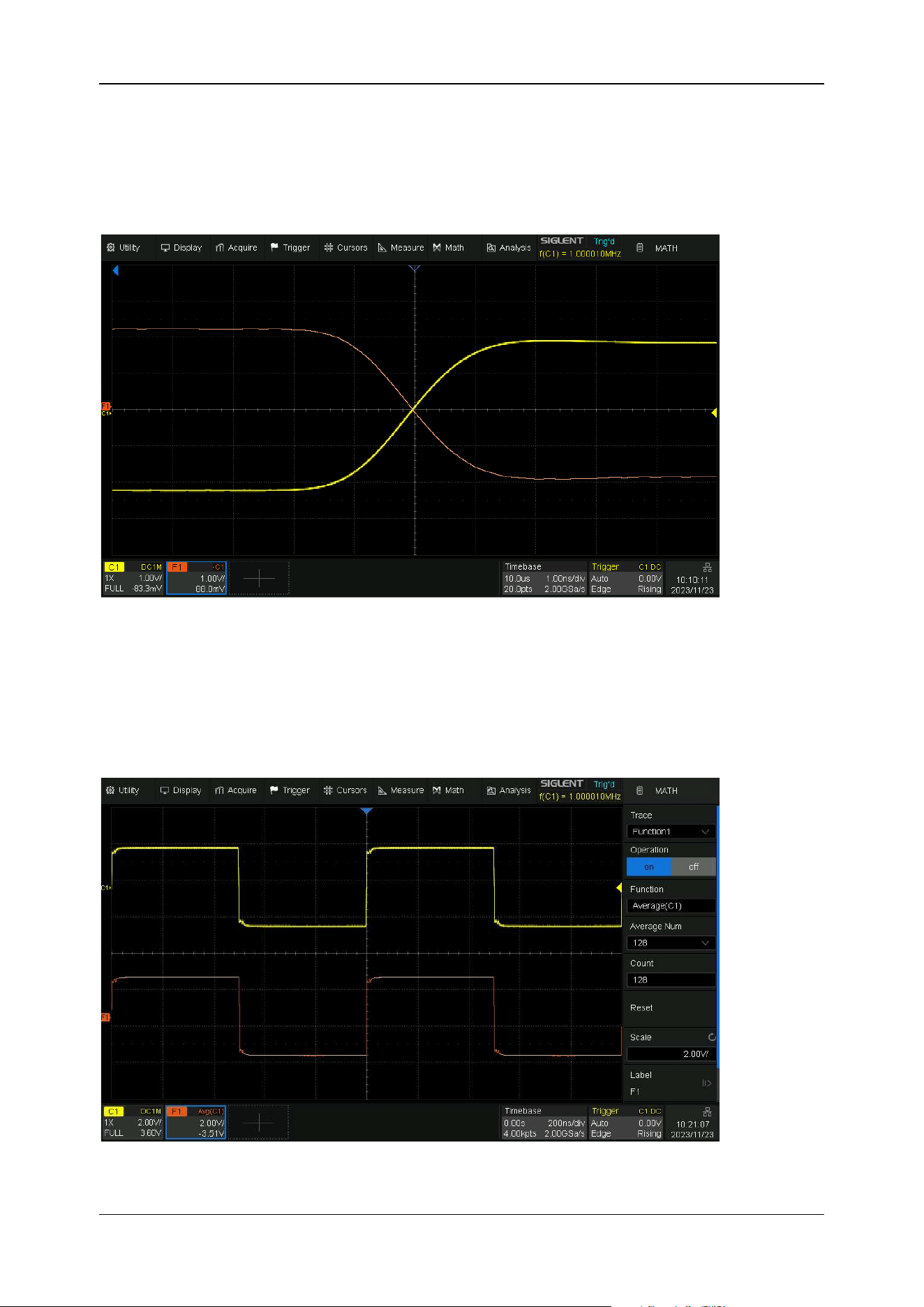Click MATH panel header in lower screenshot

click(669, 791)
